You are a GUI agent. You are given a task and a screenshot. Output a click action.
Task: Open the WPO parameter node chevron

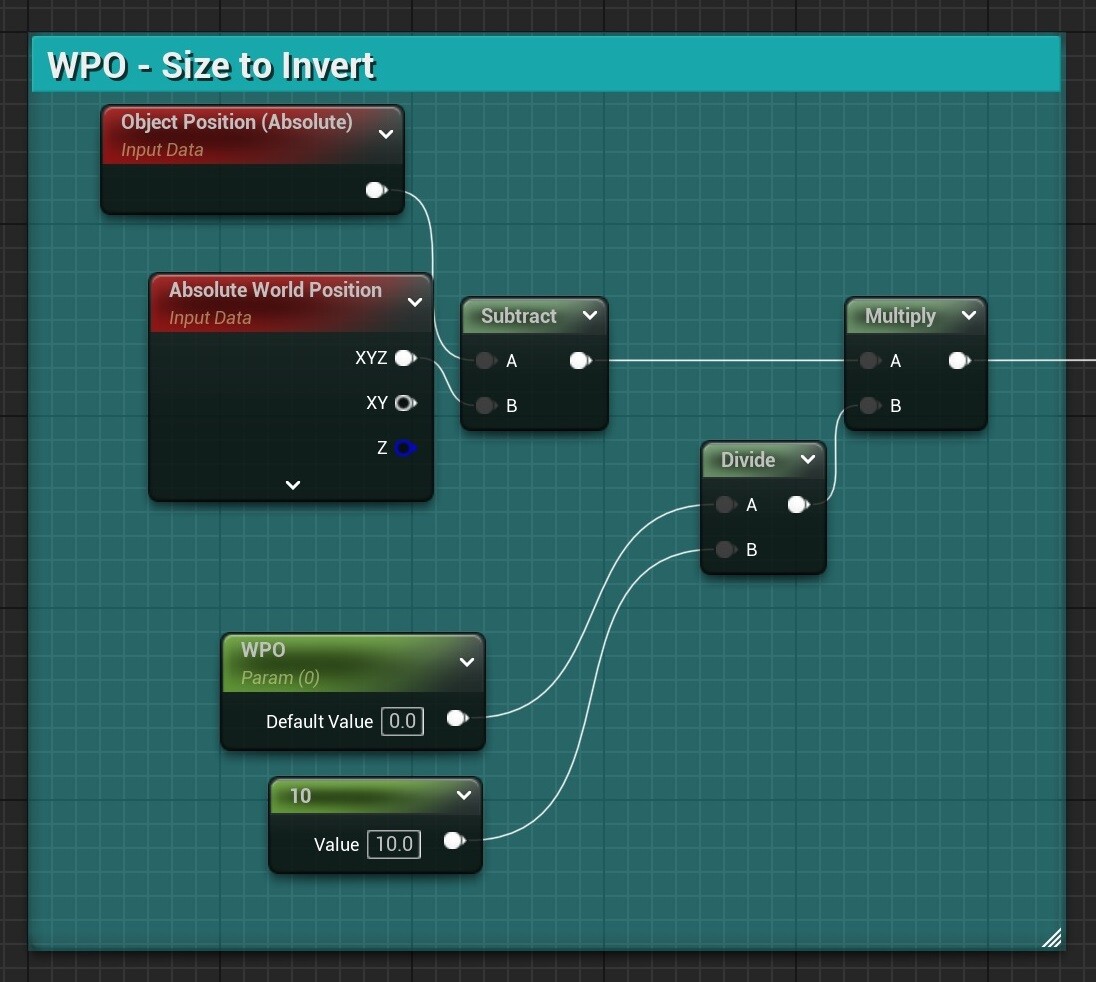[466, 662]
